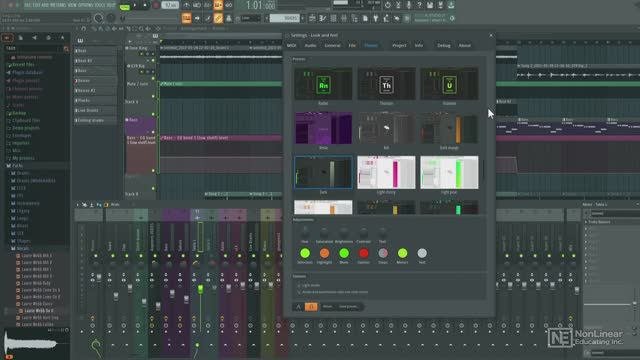Click the orange icon button at Settings bottom

tap(311, 307)
